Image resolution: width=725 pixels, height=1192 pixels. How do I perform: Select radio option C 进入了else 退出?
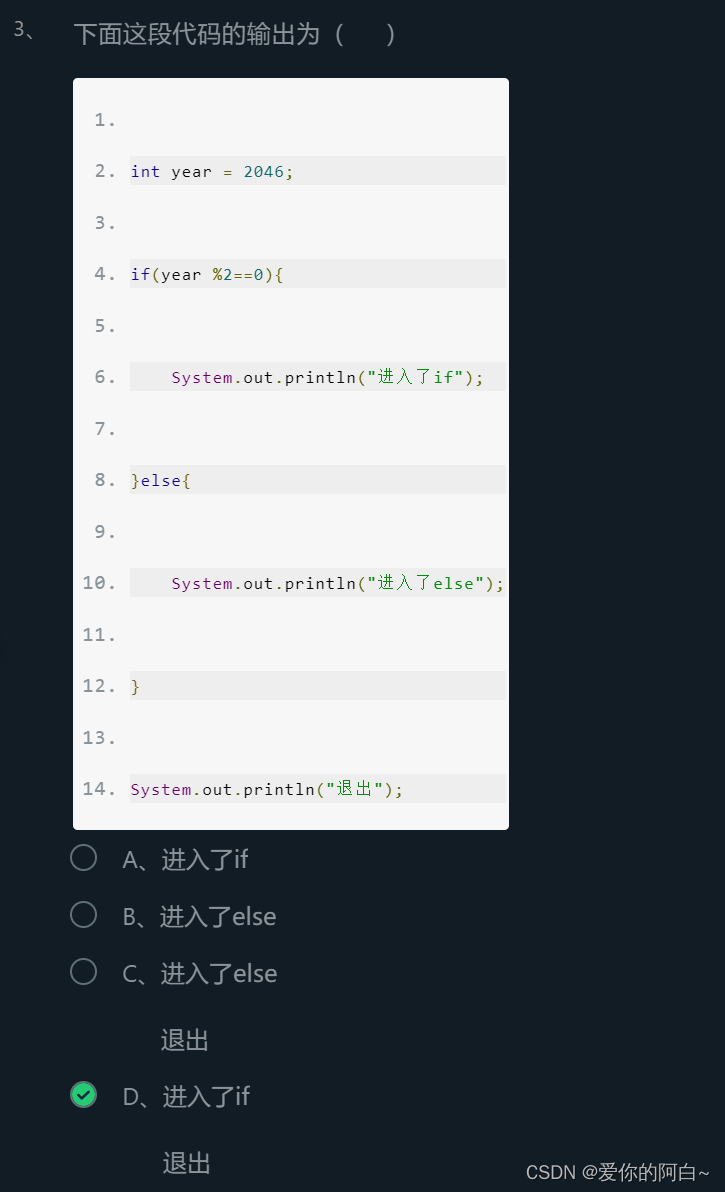click(84, 971)
